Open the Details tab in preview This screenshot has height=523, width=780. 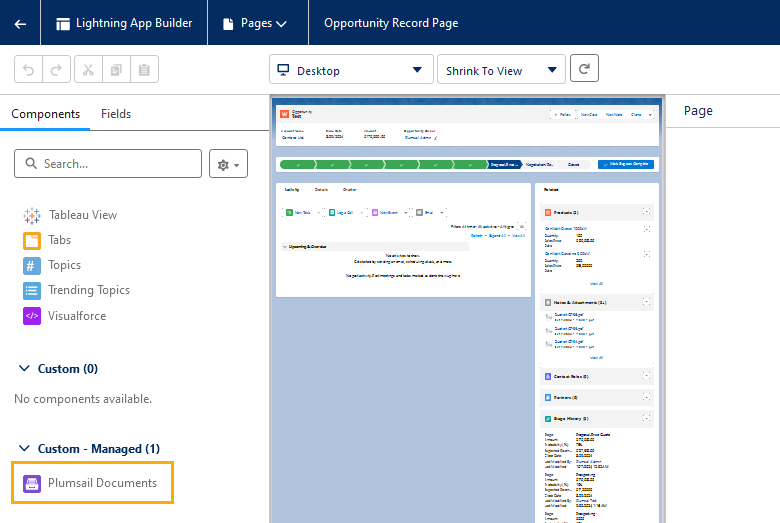(x=321, y=190)
